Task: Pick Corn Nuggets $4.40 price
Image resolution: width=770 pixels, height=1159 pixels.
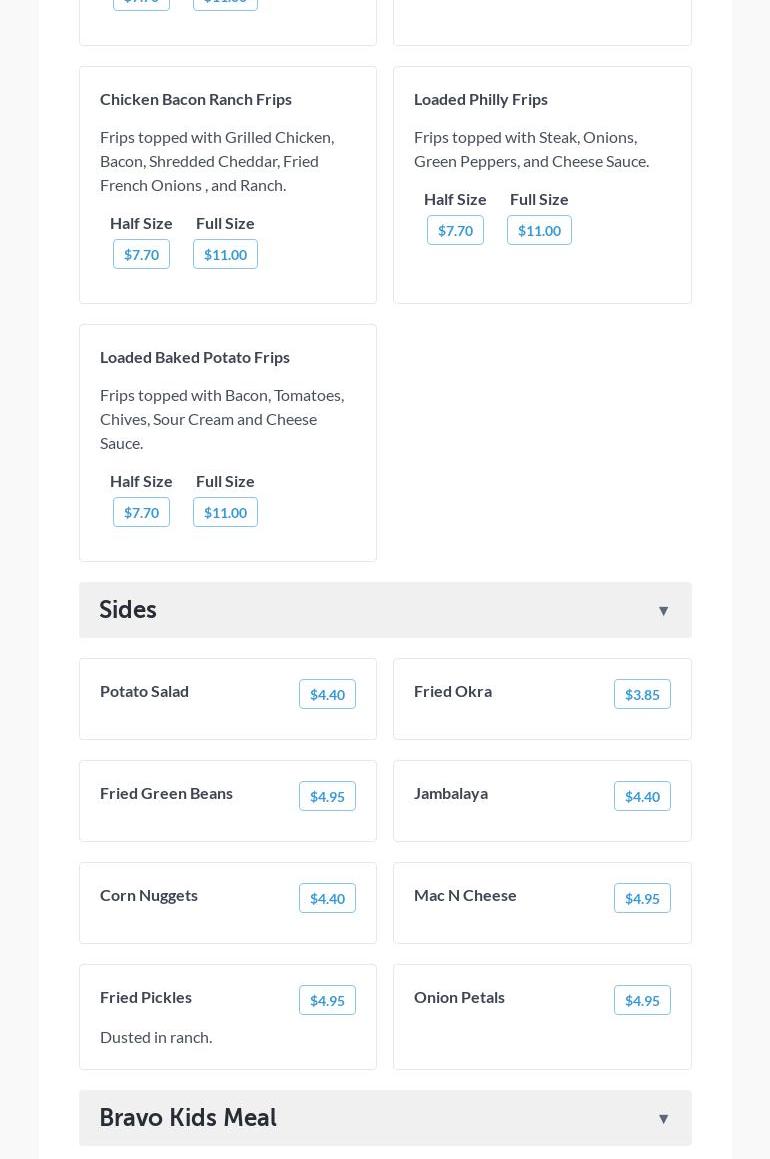Action: 327,899
